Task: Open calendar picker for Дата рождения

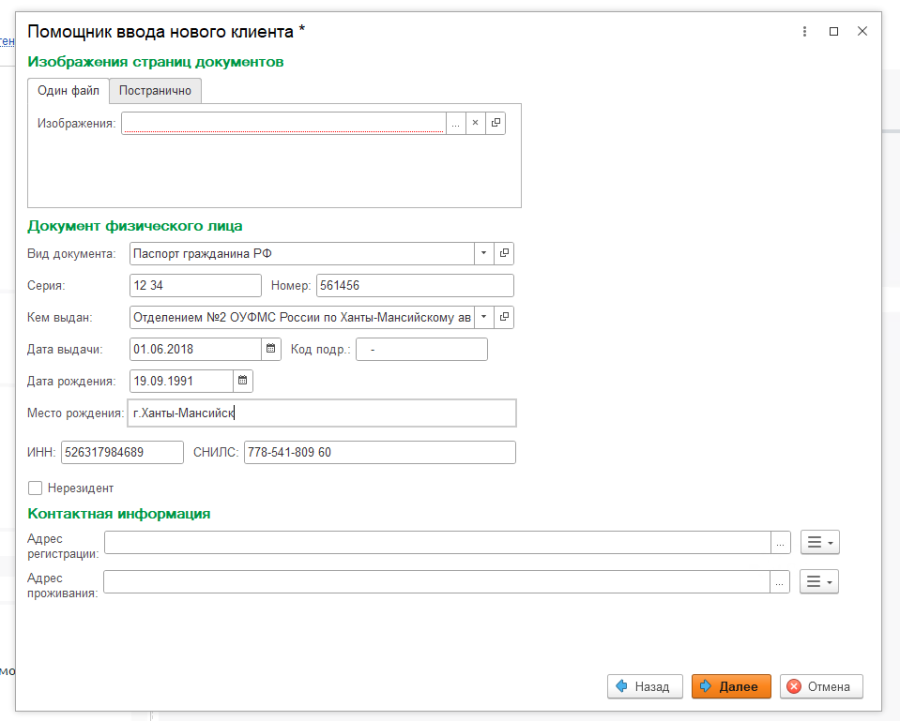Action: point(243,381)
